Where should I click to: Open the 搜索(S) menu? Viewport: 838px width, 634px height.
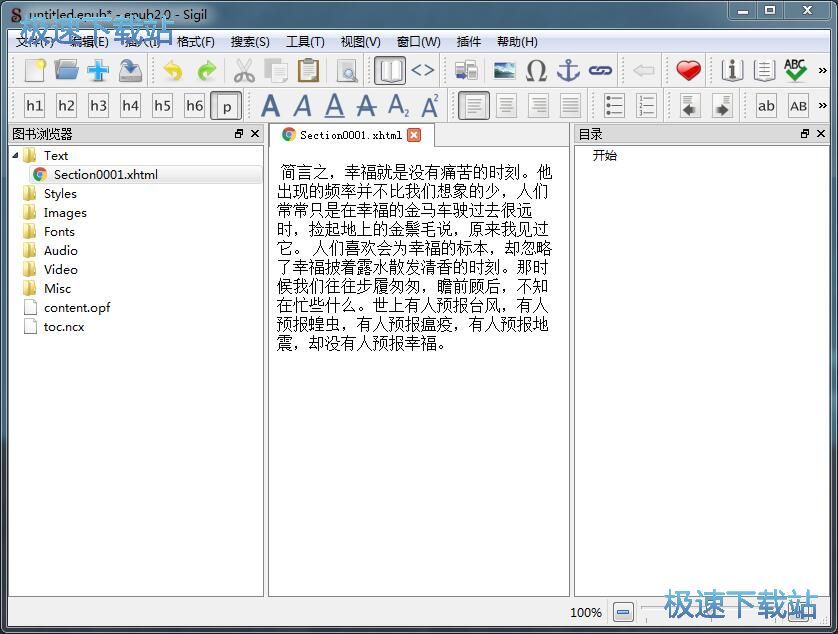click(250, 42)
